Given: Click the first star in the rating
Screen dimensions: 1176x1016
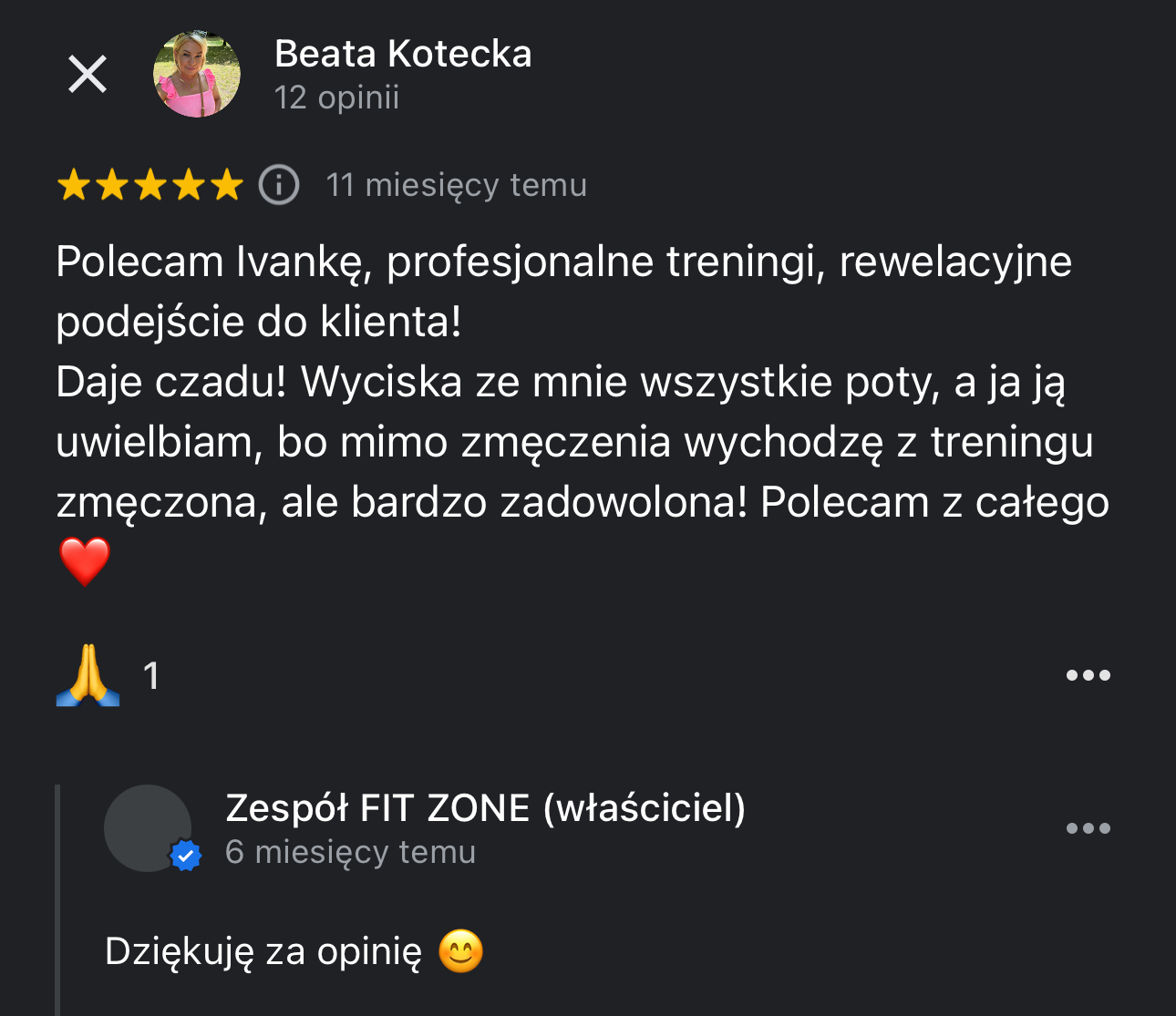Looking at the screenshot, I should (73, 185).
